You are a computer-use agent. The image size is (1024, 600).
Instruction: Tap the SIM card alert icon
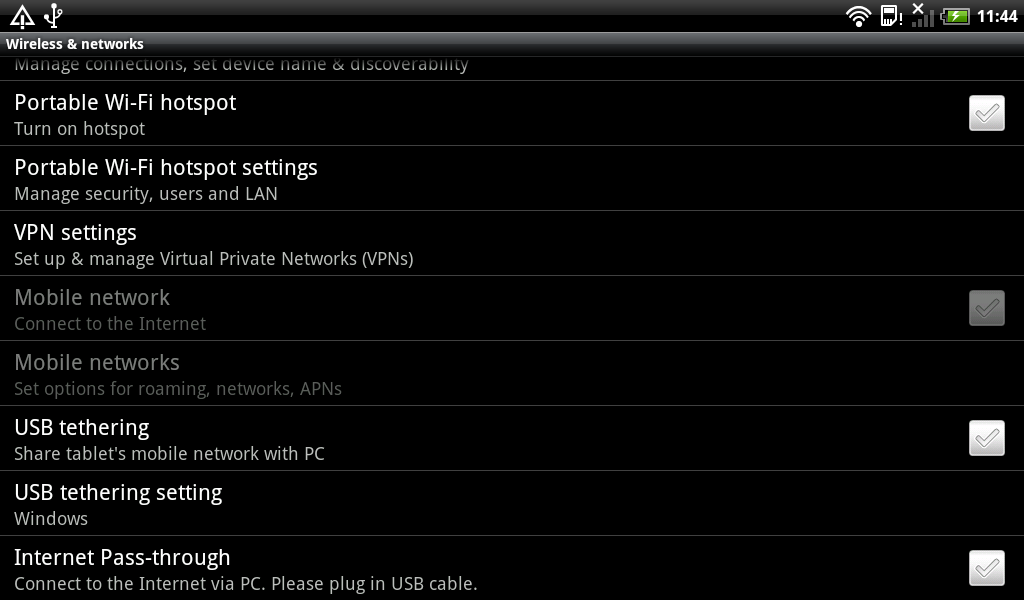[890, 16]
